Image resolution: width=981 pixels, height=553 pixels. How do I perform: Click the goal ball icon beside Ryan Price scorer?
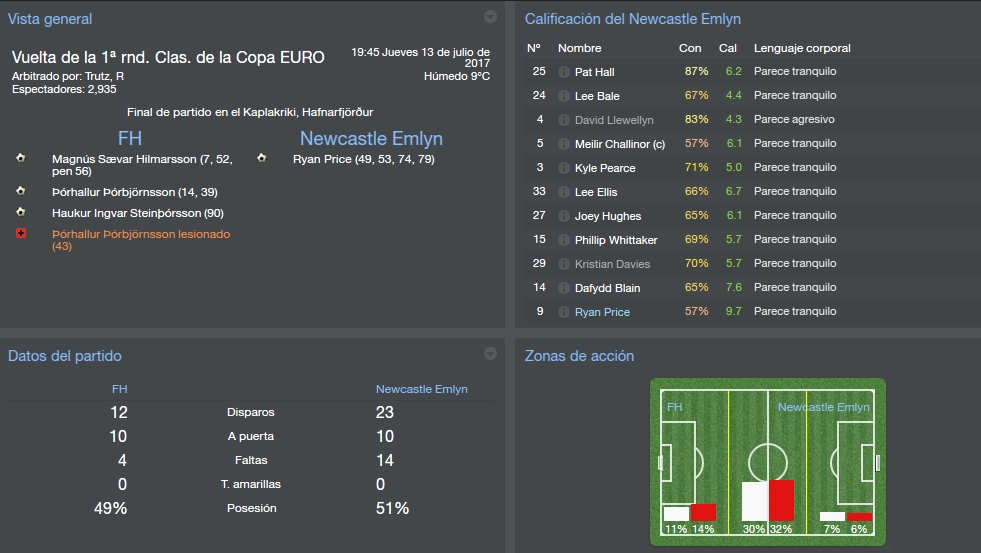coord(262,158)
